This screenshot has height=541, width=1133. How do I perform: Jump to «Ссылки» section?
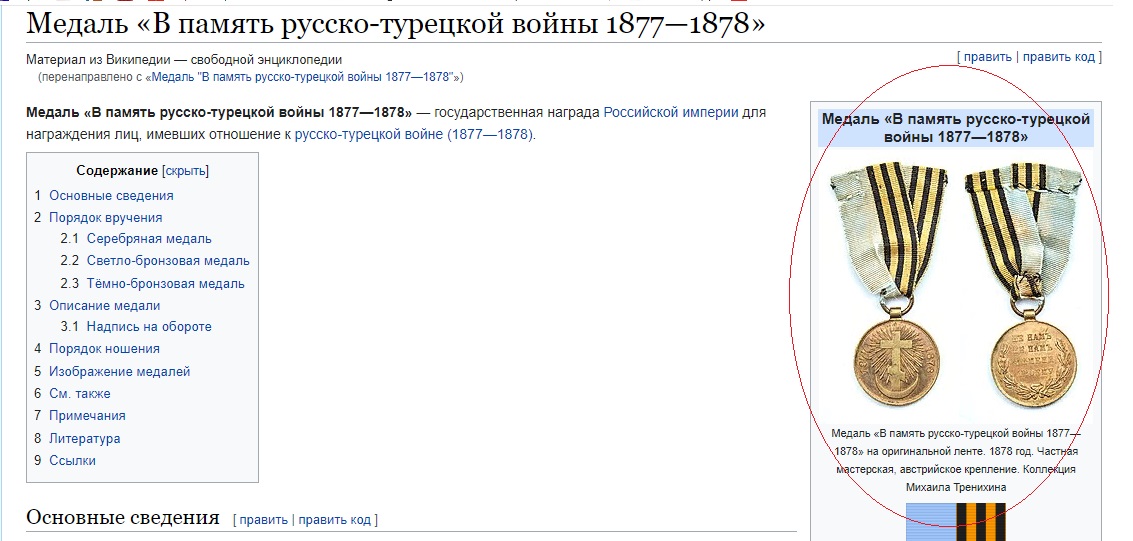tap(72, 461)
